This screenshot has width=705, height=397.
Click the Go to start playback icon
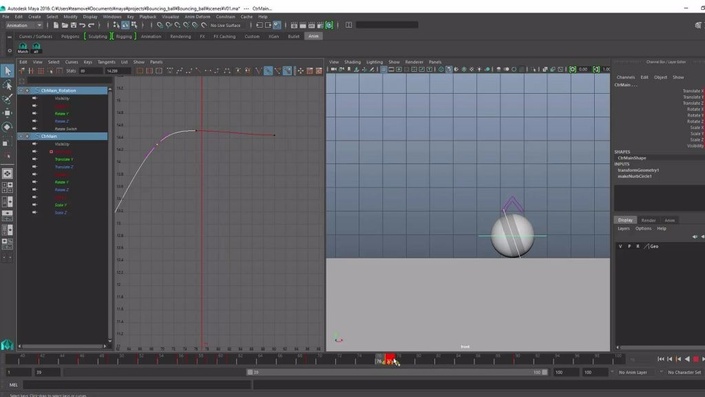tap(660, 359)
